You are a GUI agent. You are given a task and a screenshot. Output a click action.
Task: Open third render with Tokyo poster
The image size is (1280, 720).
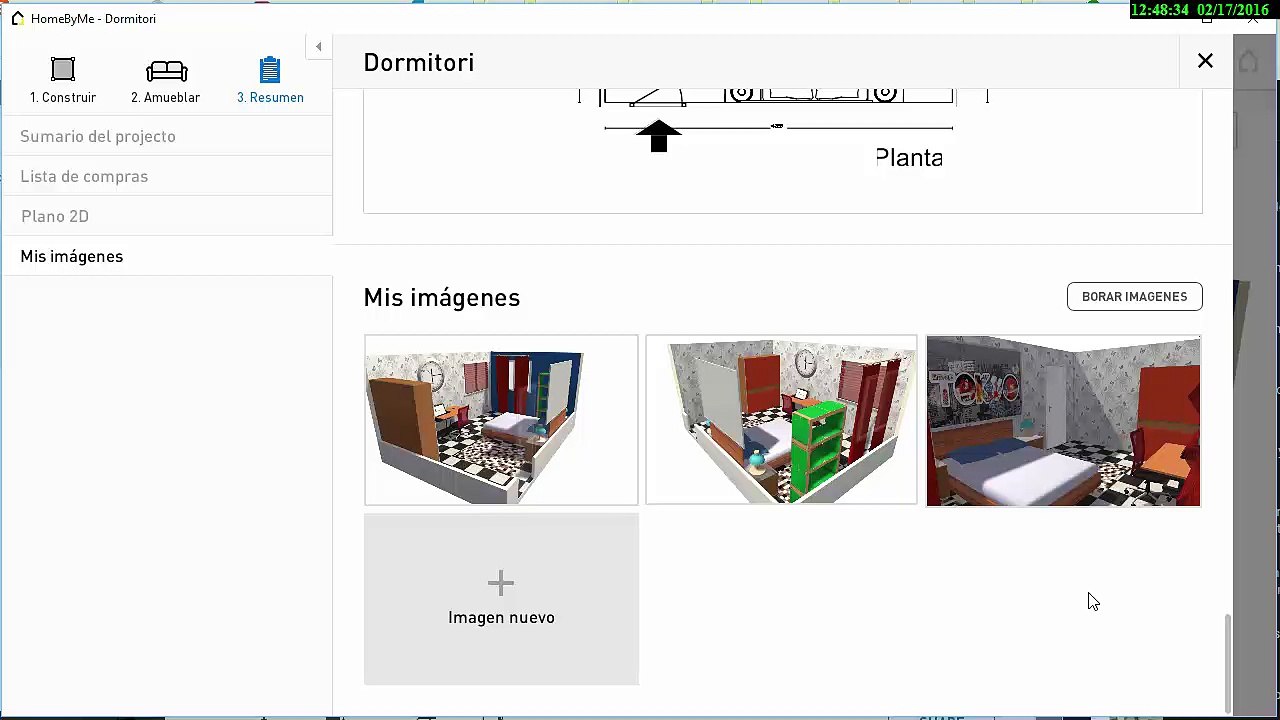coord(1063,421)
